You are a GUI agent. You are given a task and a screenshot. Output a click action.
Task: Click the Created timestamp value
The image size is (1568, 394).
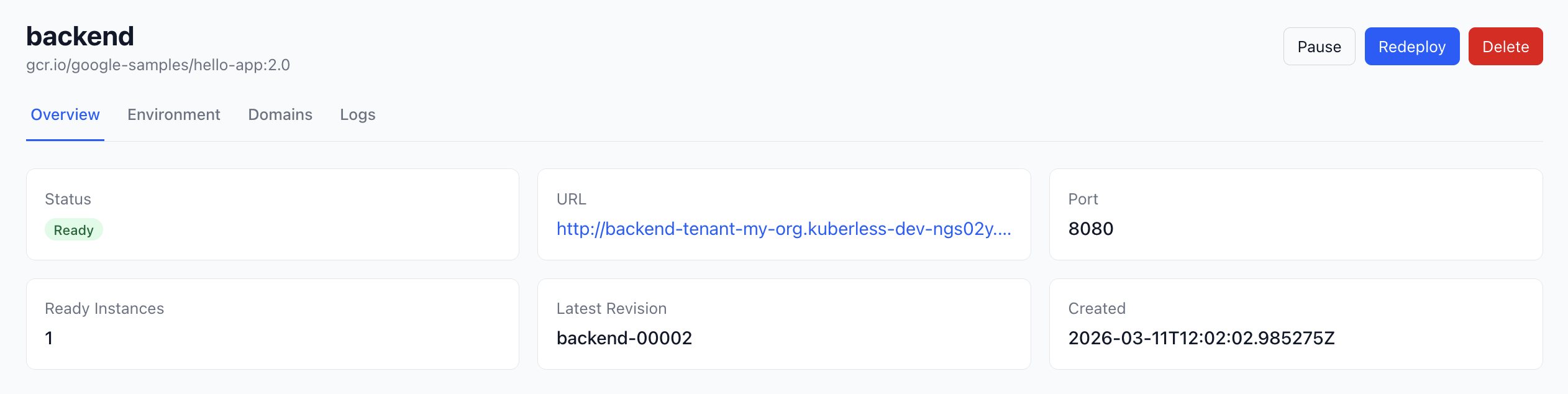(1201, 338)
